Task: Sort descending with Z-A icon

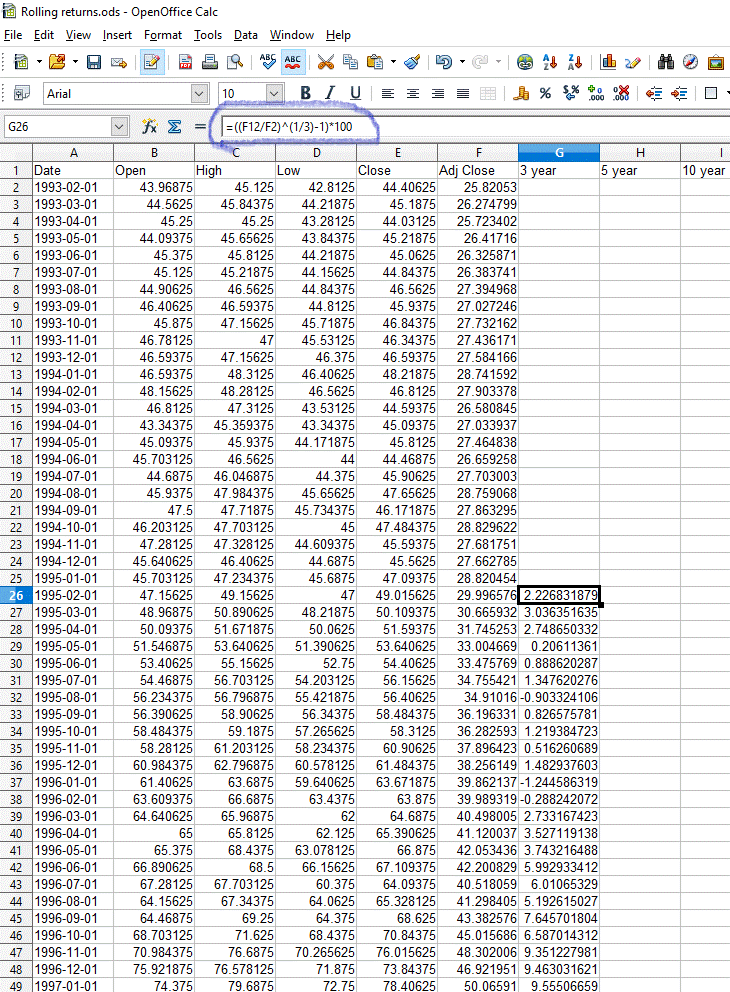Action: click(x=575, y=61)
